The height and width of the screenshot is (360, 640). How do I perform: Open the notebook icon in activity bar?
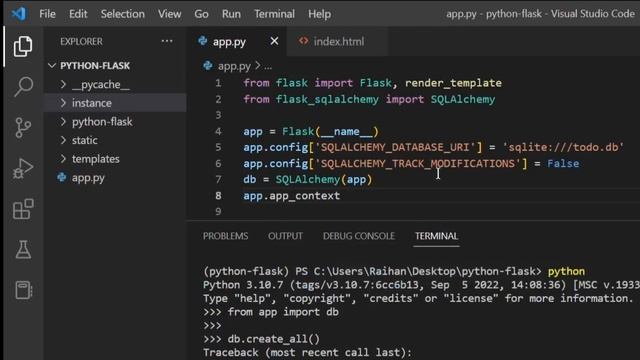23,290
